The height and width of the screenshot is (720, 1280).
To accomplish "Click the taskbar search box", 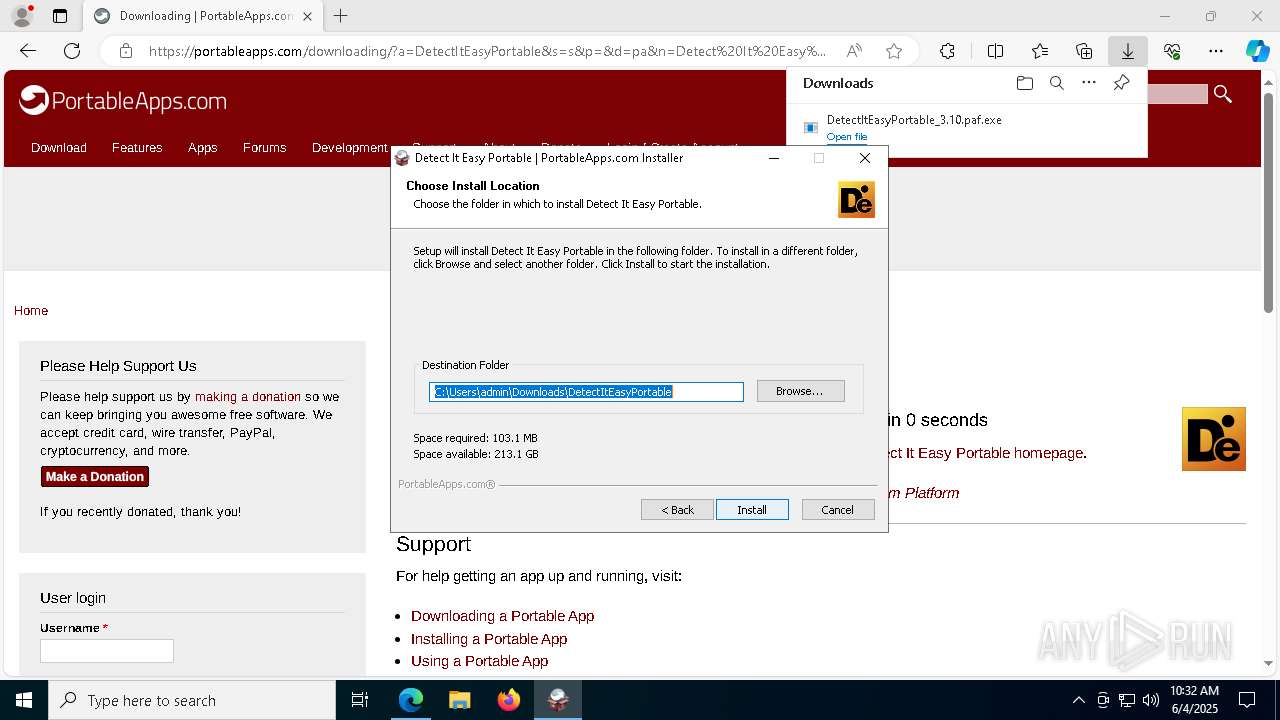I will 192,700.
